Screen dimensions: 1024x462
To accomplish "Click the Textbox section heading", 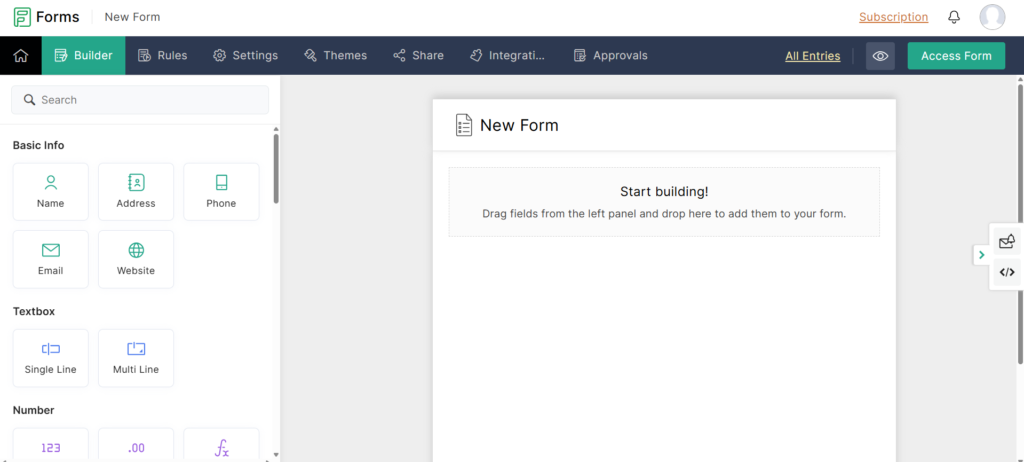I will coord(34,311).
